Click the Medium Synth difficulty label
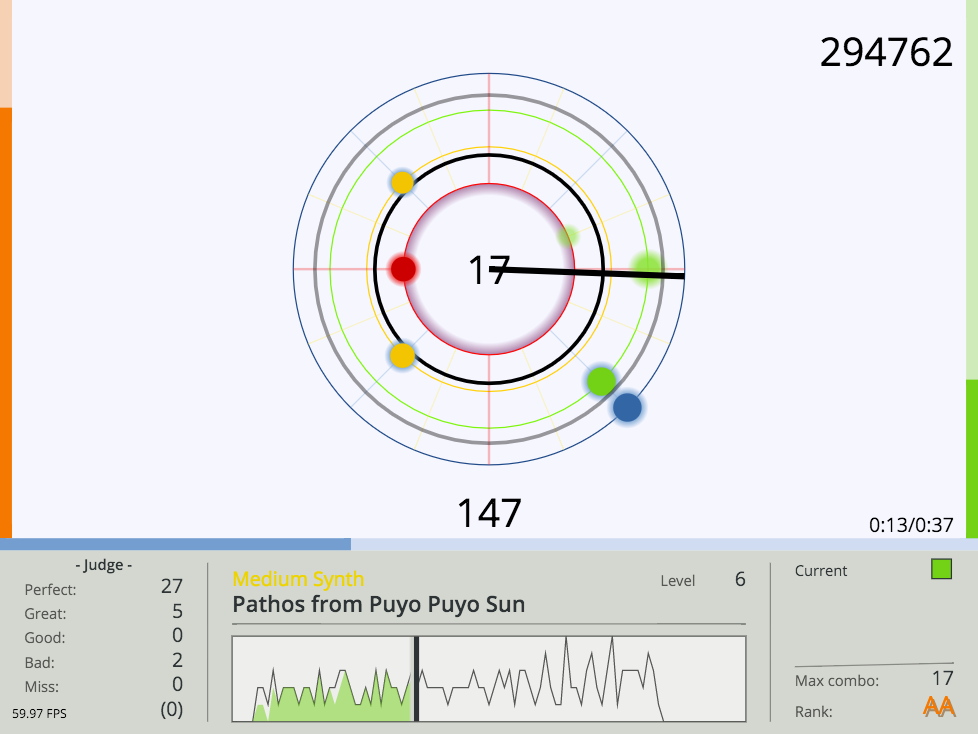The image size is (978, 734). tap(298, 579)
